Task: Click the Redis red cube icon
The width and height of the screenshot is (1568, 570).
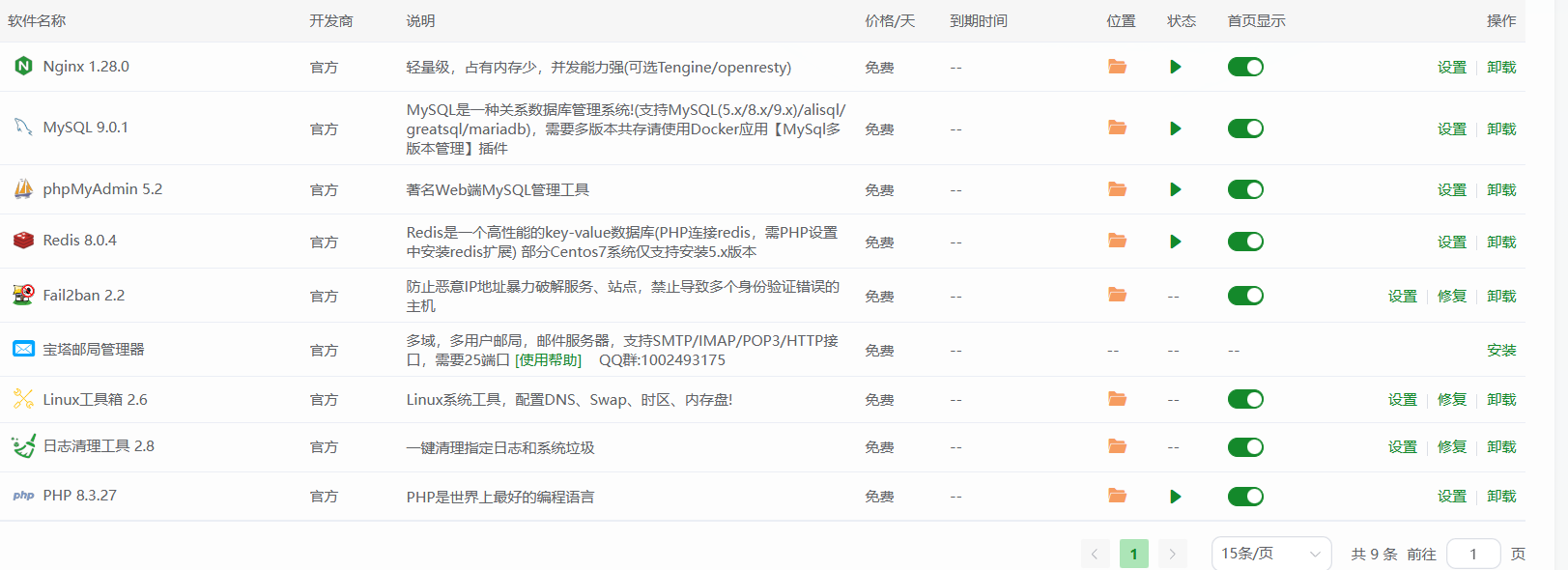Action: (x=23, y=241)
